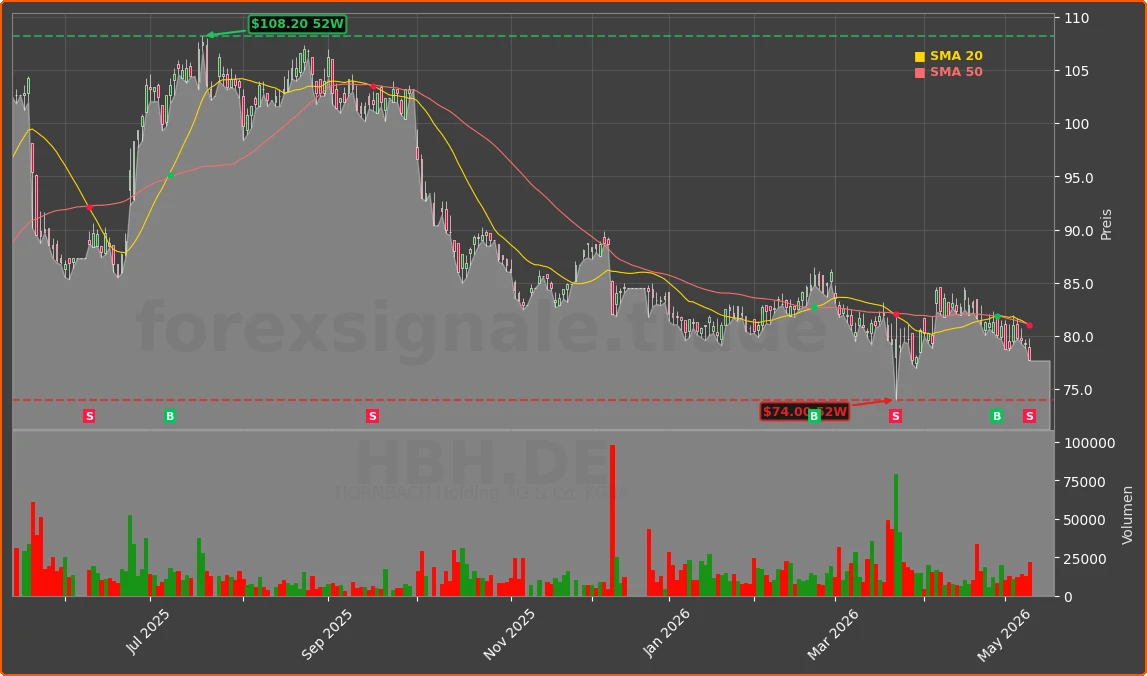1147x676 pixels.
Task: Click the sell marker S before July 2025
Action: pos(89,416)
